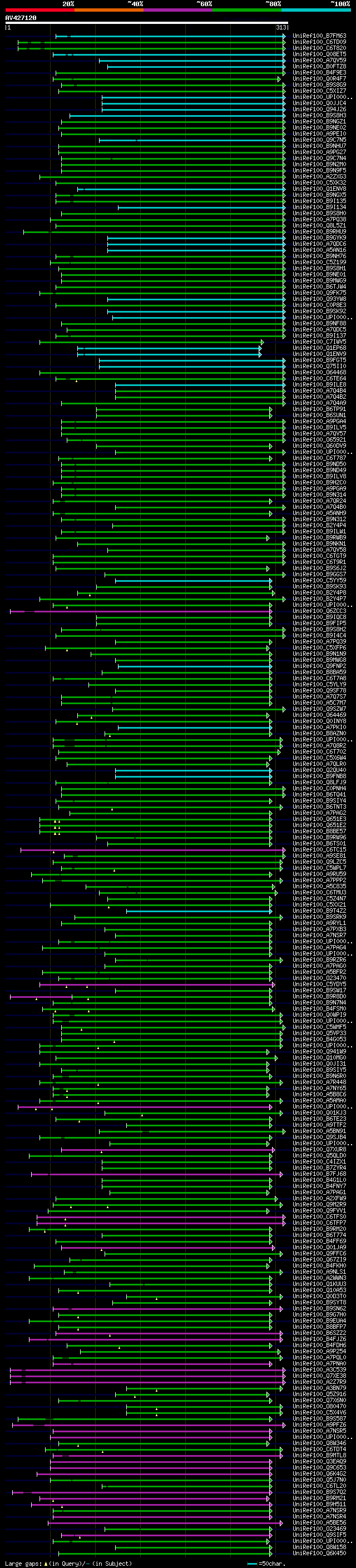Viewport: 356px width, 1568px height.
Task: Select the UniRef100_B9NGZ1 label
Action: click(x=319, y=122)
